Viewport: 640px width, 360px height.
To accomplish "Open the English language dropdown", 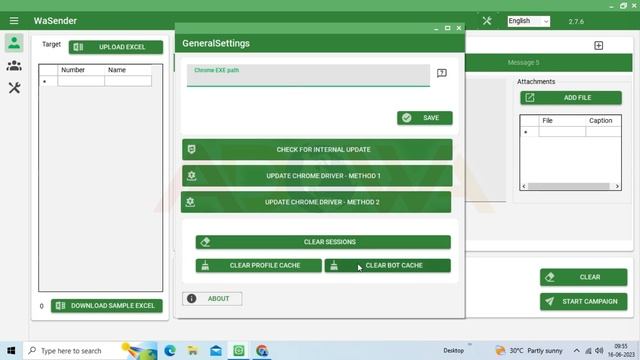I will (529, 21).
